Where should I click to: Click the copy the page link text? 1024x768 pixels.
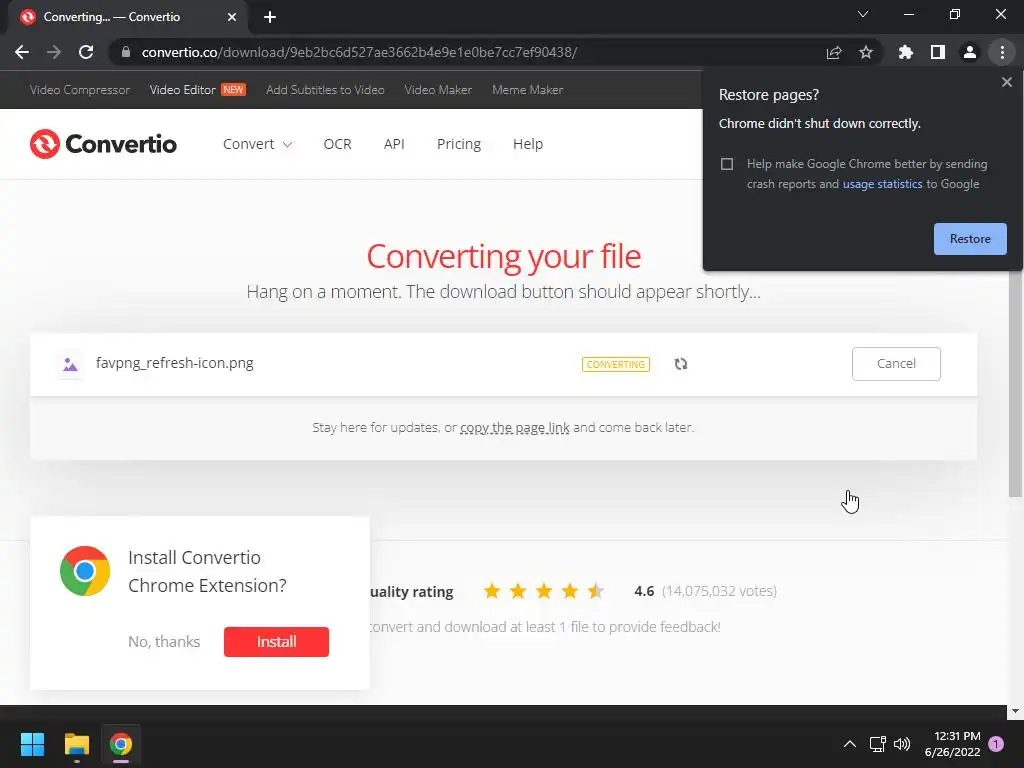[x=515, y=428]
